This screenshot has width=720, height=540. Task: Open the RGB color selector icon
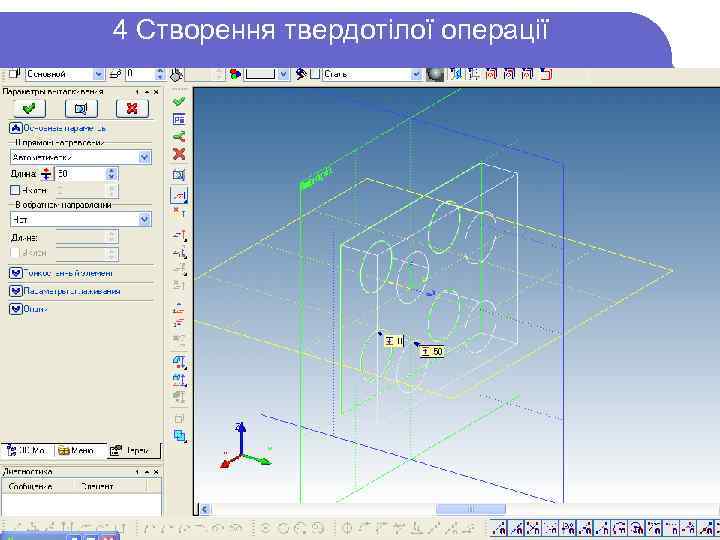pyautogui.click(x=235, y=74)
